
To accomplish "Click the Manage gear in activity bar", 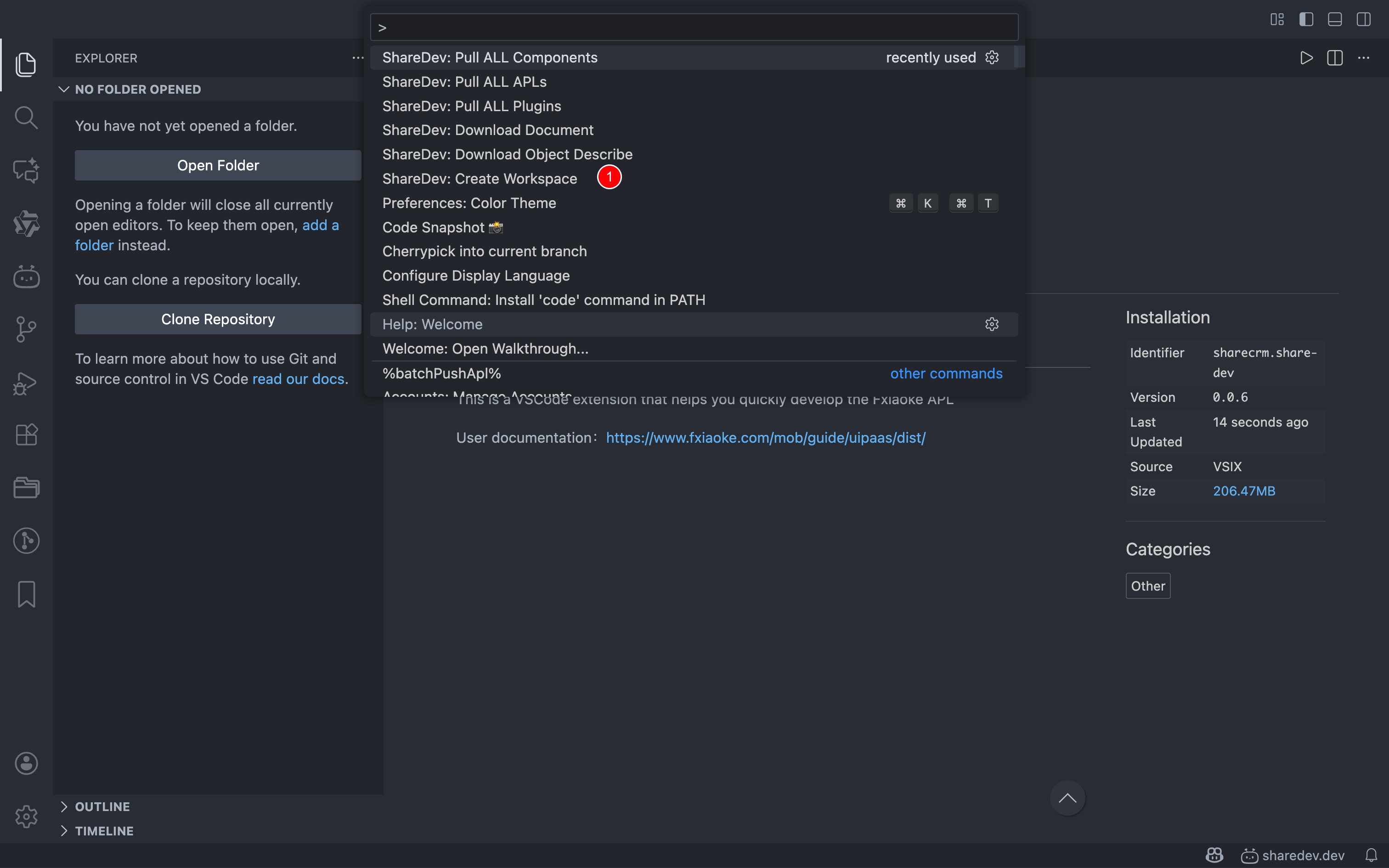I will tap(26, 816).
